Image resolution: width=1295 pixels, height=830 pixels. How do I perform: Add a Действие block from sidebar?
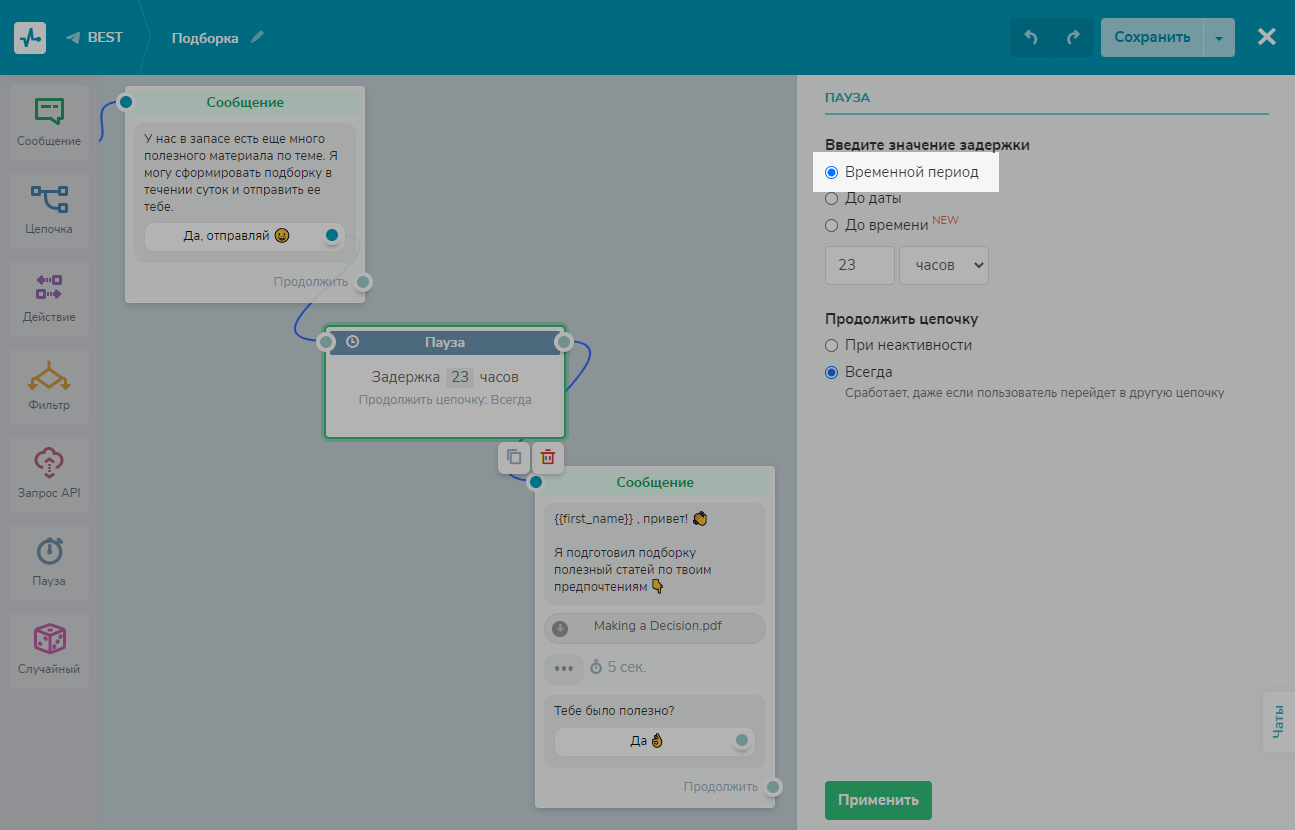[x=49, y=288]
